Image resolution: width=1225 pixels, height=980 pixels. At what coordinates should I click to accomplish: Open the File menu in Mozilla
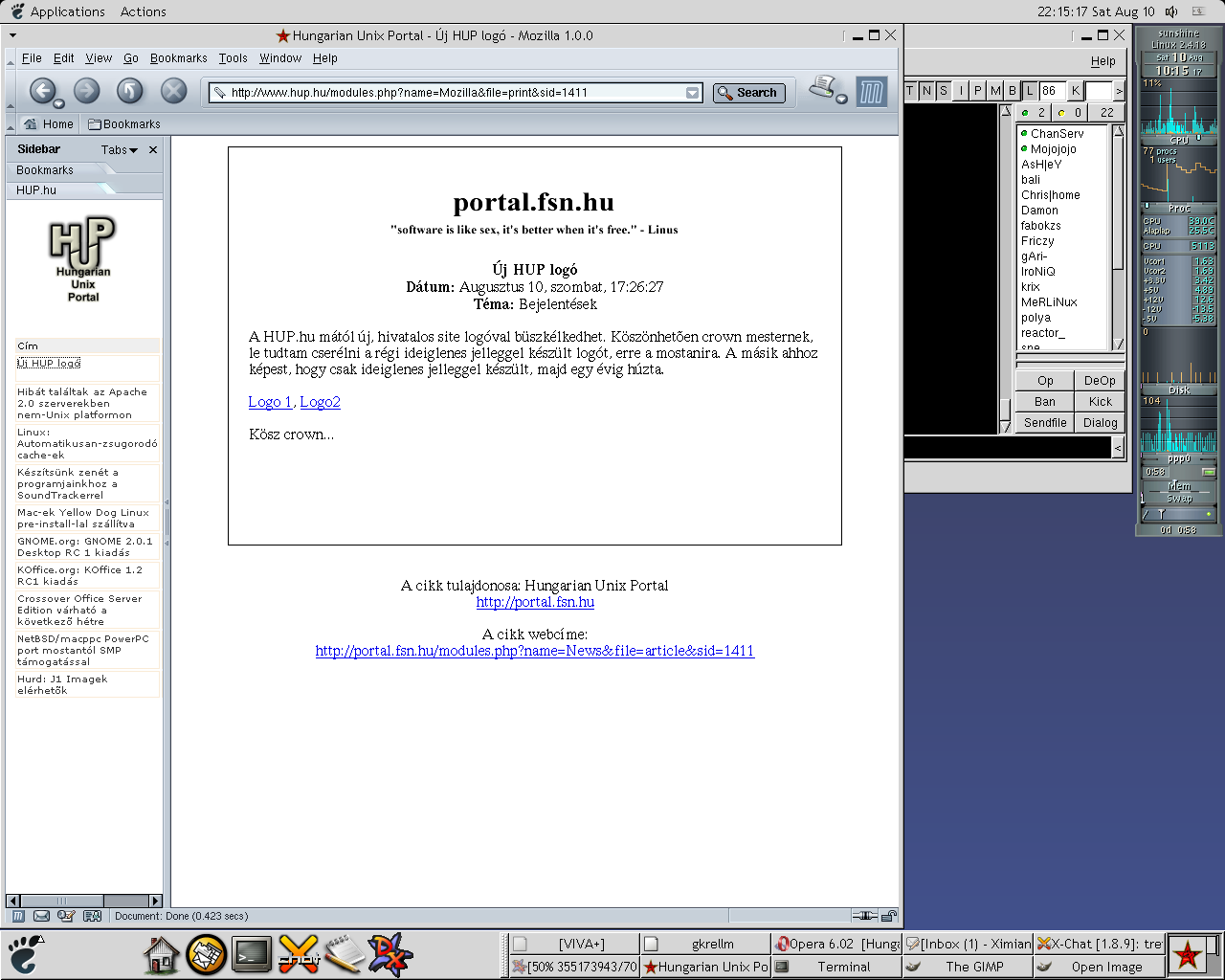[x=32, y=58]
